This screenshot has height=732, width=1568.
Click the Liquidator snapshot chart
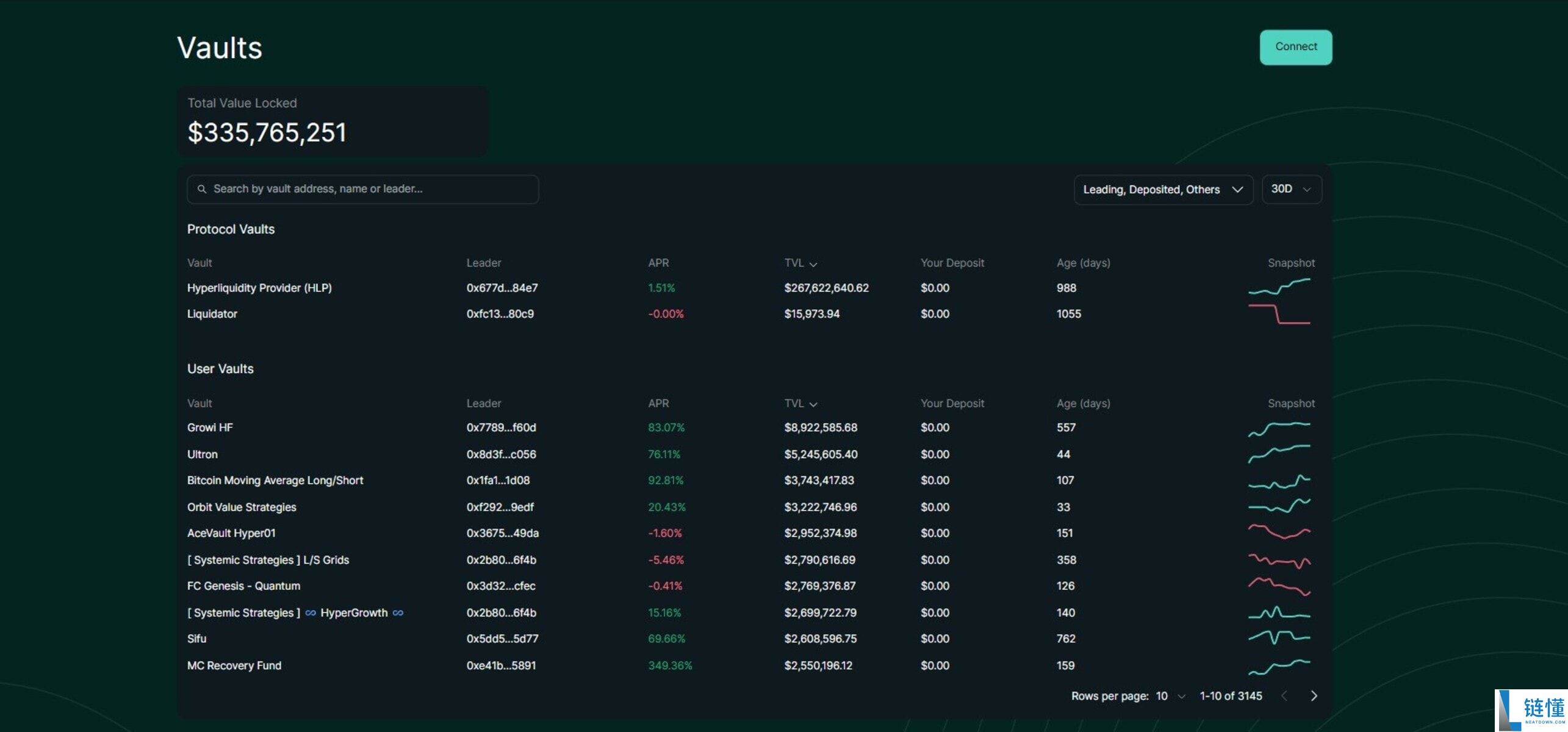[1279, 314]
